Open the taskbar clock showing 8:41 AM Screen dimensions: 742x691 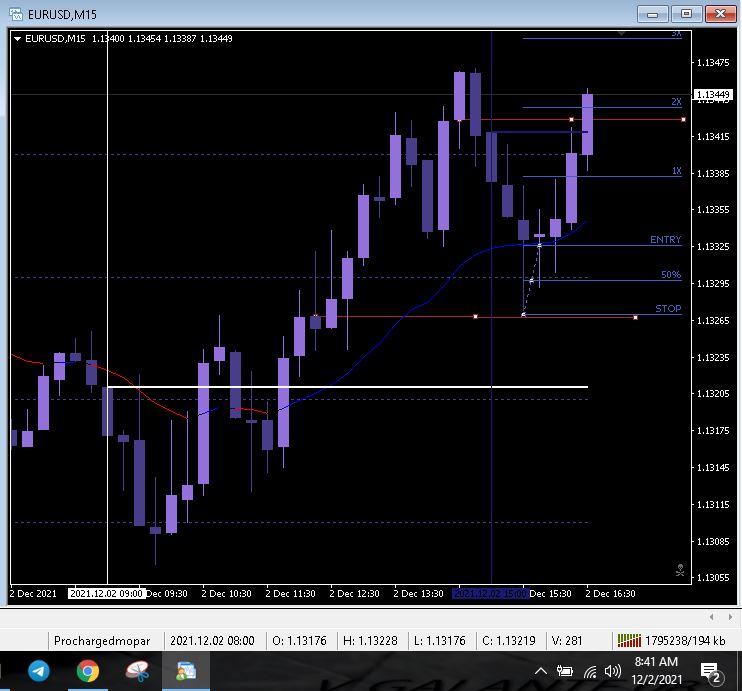[656, 671]
